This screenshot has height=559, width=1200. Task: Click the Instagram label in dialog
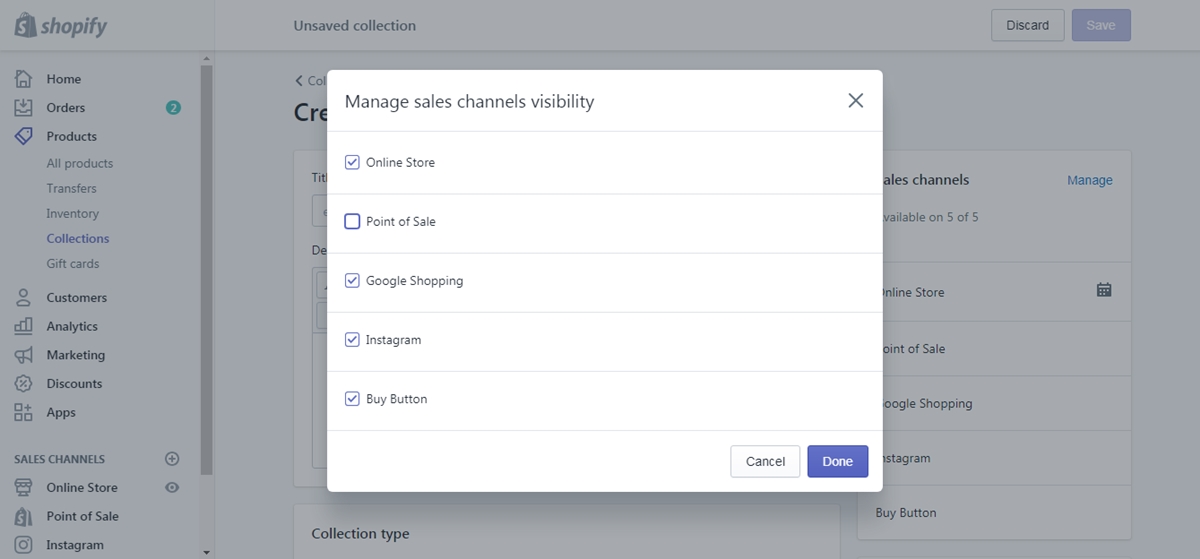(x=394, y=339)
